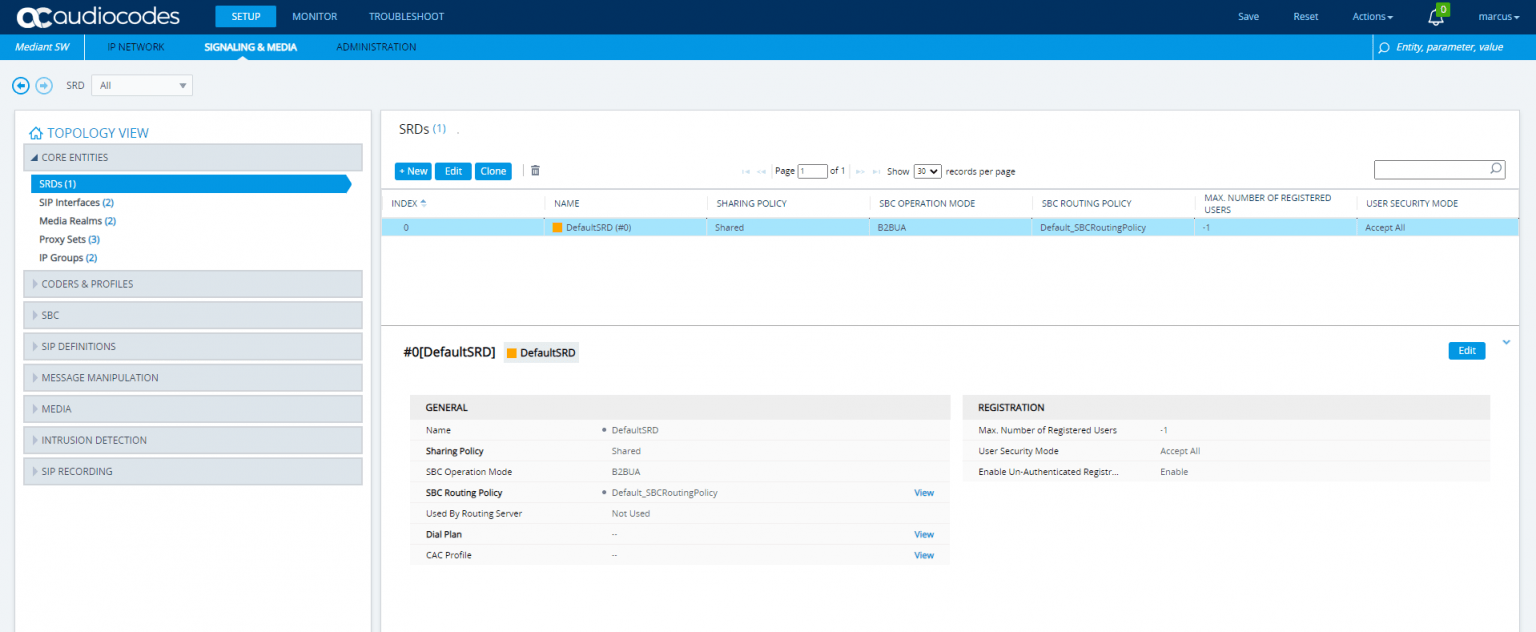Switch to the Monitor tab
The image size is (1536, 632).
click(x=314, y=17)
